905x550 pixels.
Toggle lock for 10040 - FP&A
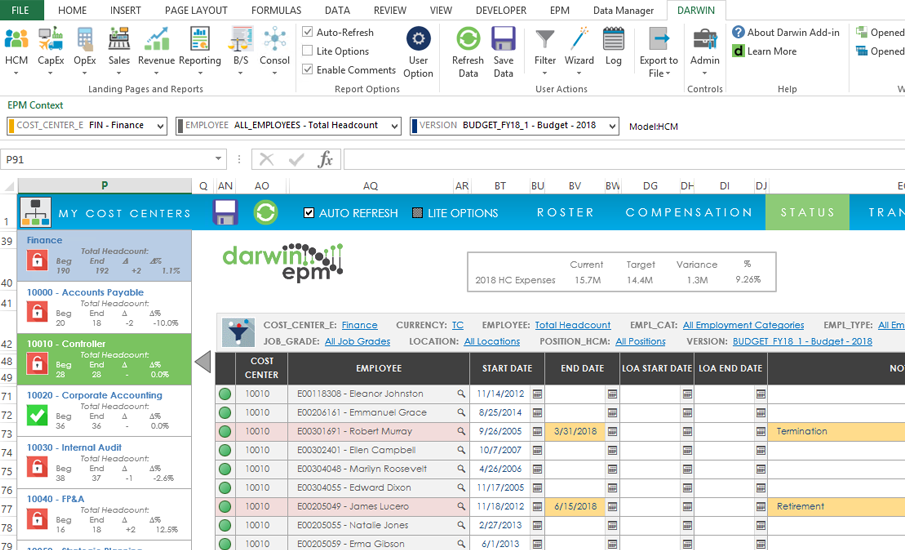(x=38, y=519)
